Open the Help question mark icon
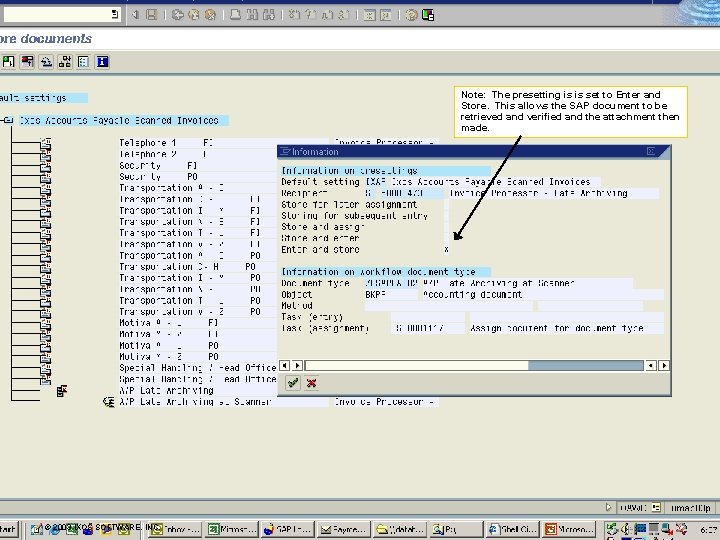This screenshot has width=720, height=540. click(411, 15)
